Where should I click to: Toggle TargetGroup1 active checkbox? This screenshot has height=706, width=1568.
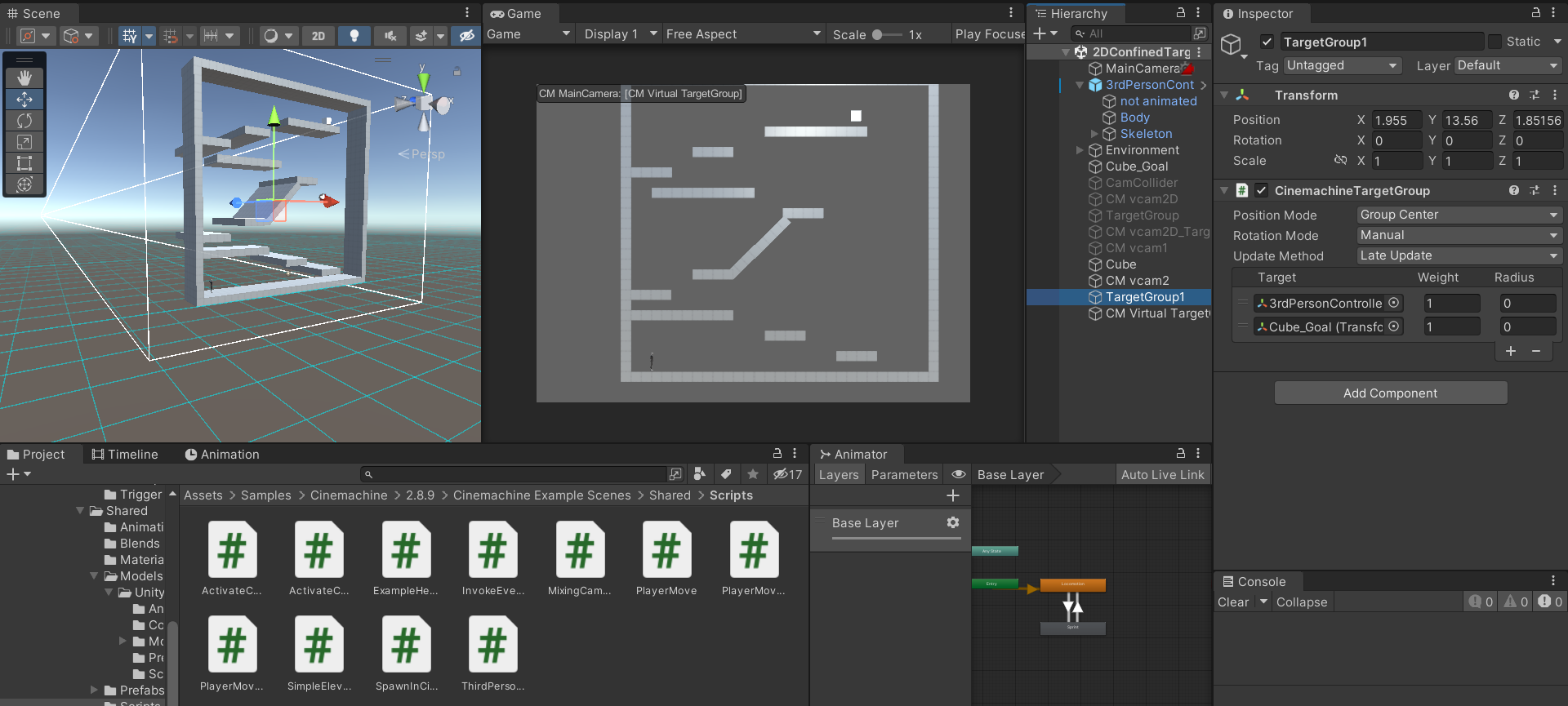(1267, 42)
